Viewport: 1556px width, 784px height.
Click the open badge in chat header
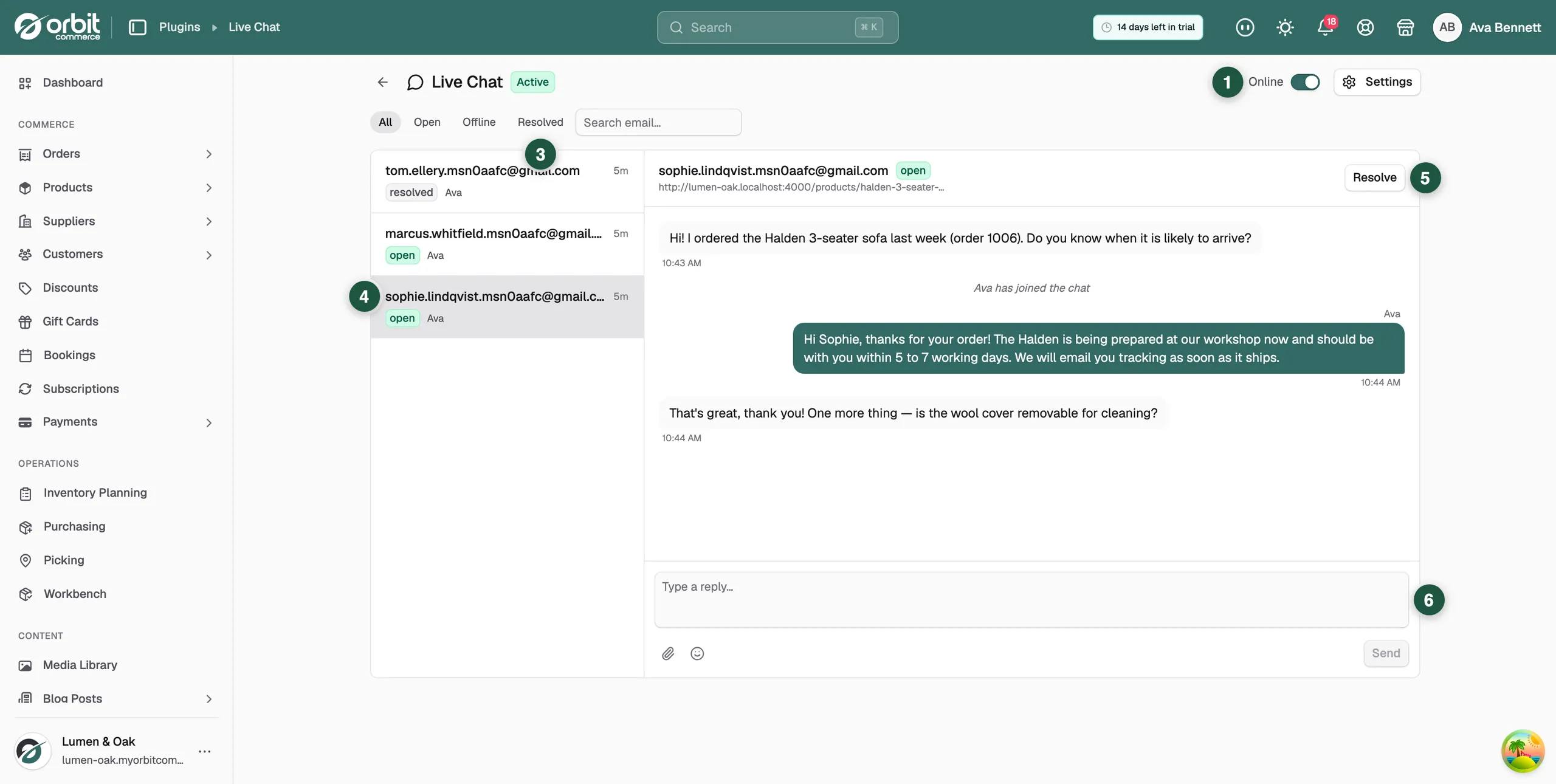click(913, 171)
